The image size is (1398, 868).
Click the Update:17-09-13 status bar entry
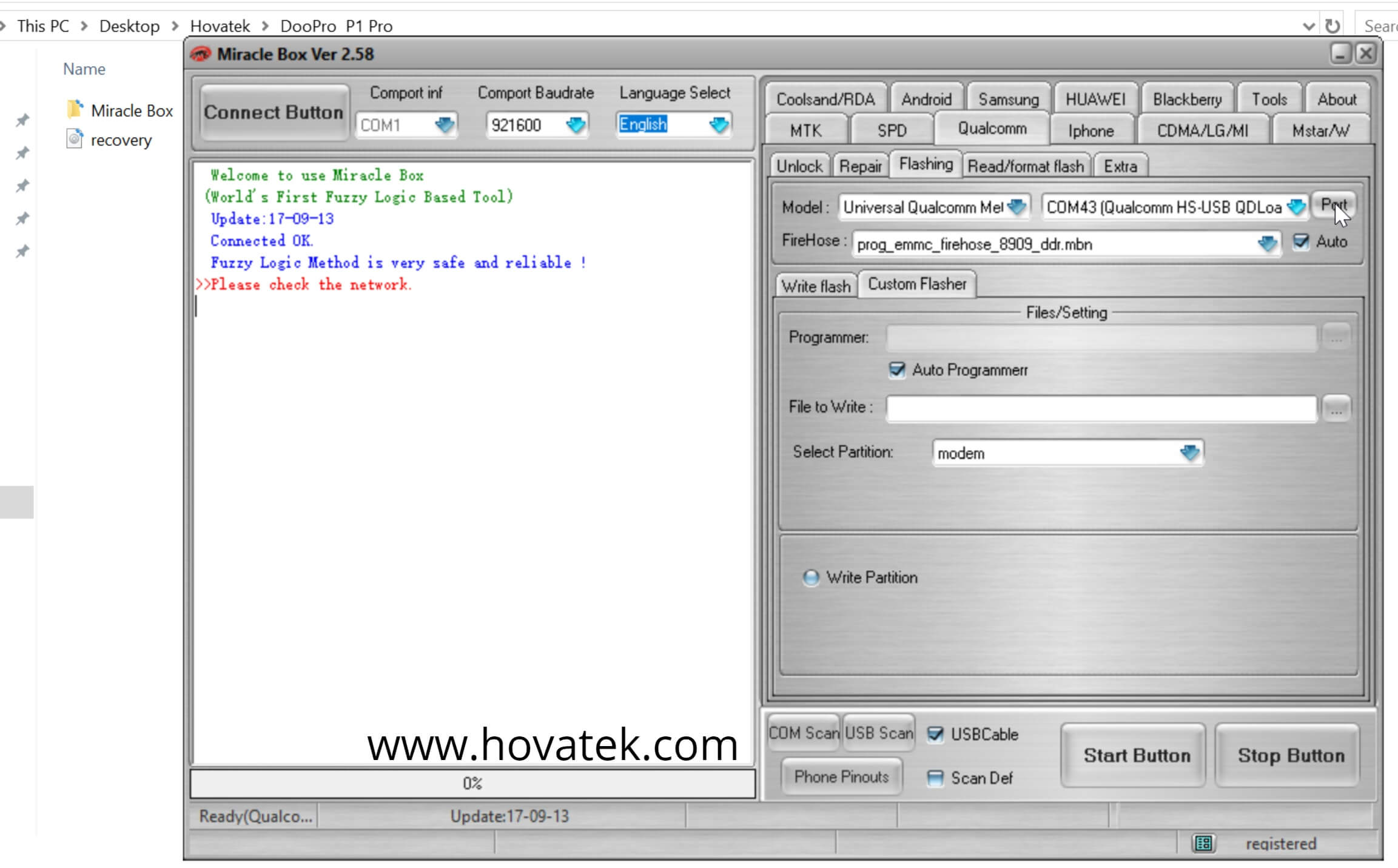[x=509, y=816]
